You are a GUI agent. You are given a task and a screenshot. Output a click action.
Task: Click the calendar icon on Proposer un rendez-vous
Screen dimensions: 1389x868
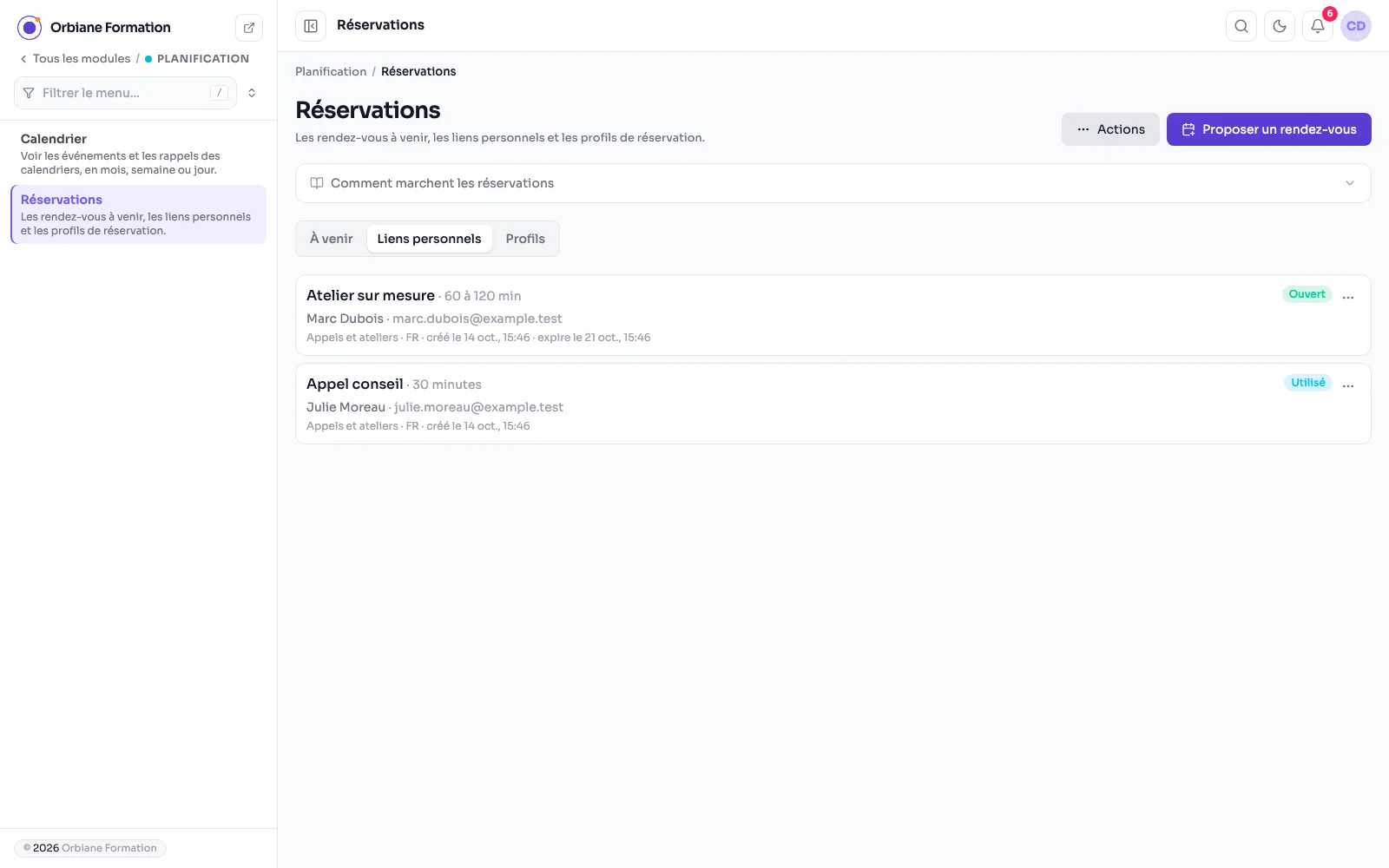1188,129
